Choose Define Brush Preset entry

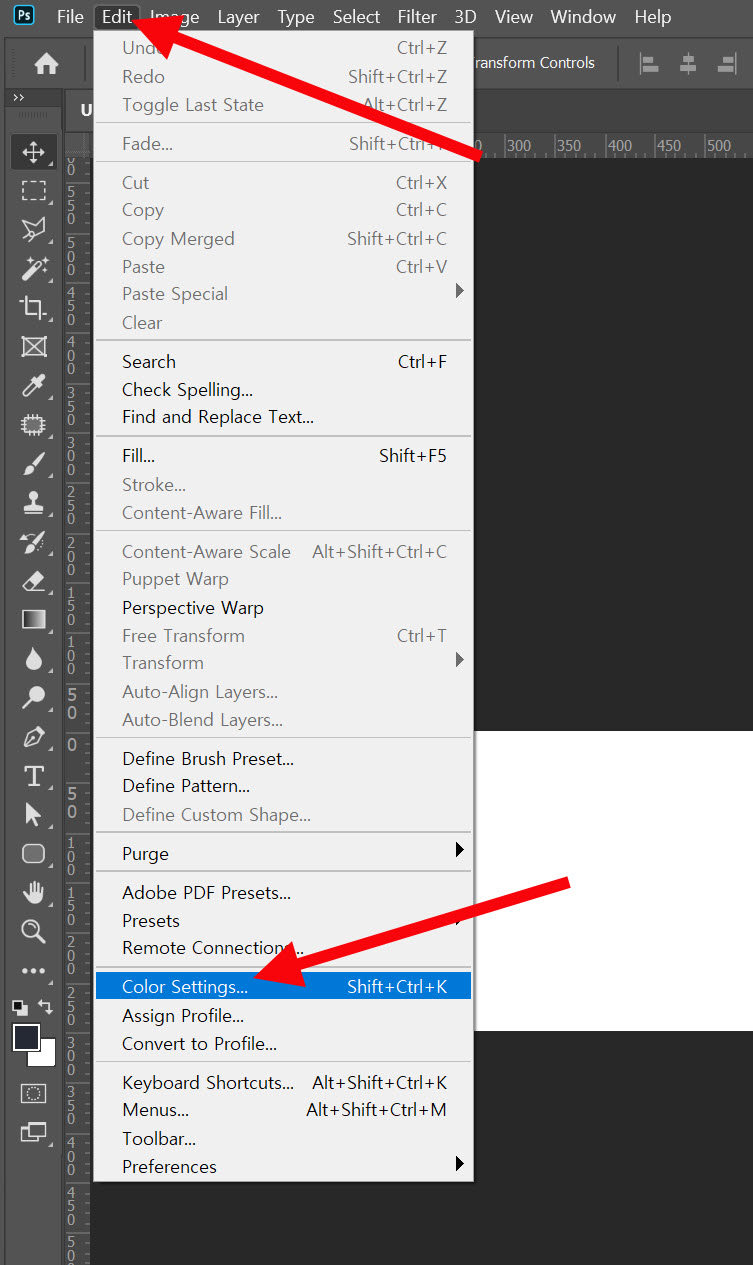click(x=283, y=759)
